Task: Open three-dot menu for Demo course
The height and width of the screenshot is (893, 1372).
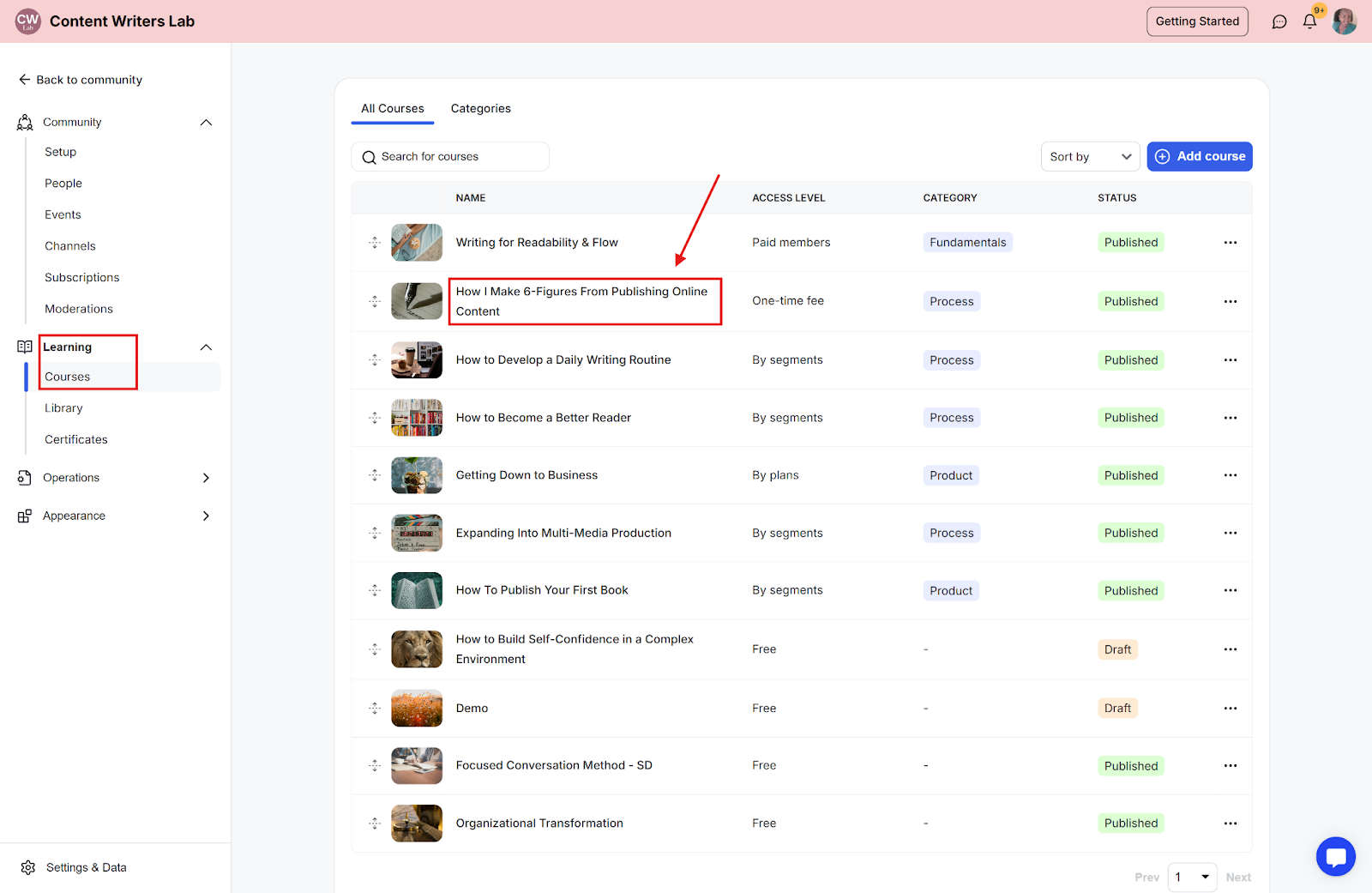Action: (x=1230, y=709)
